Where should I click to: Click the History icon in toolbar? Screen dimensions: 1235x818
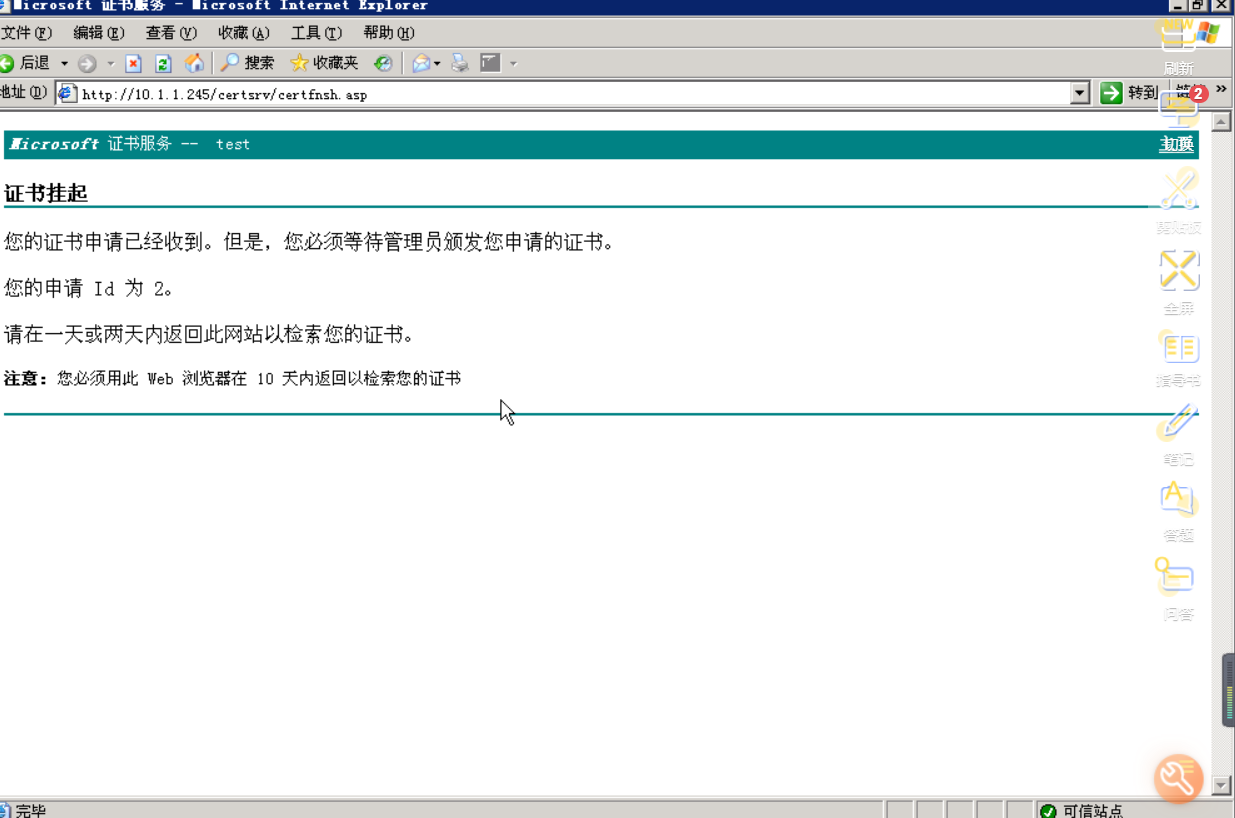383,63
